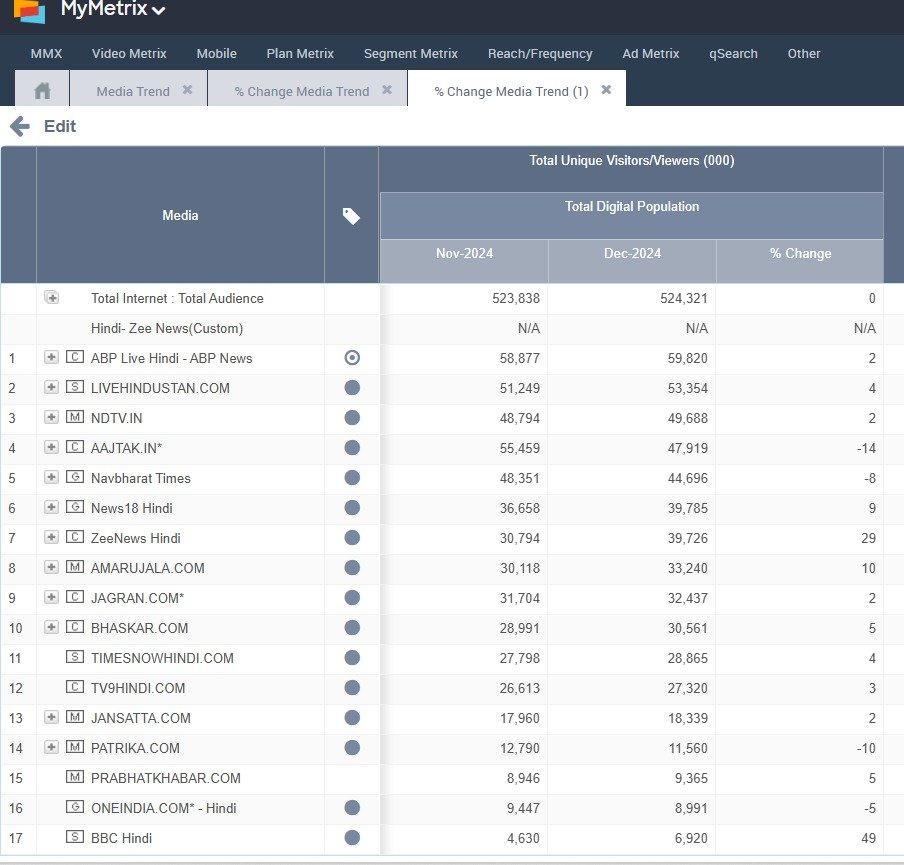The image size is (904, 865).
Task: Toggle the tag dot for ZeeNews Hindi
Action: point(352,537)
